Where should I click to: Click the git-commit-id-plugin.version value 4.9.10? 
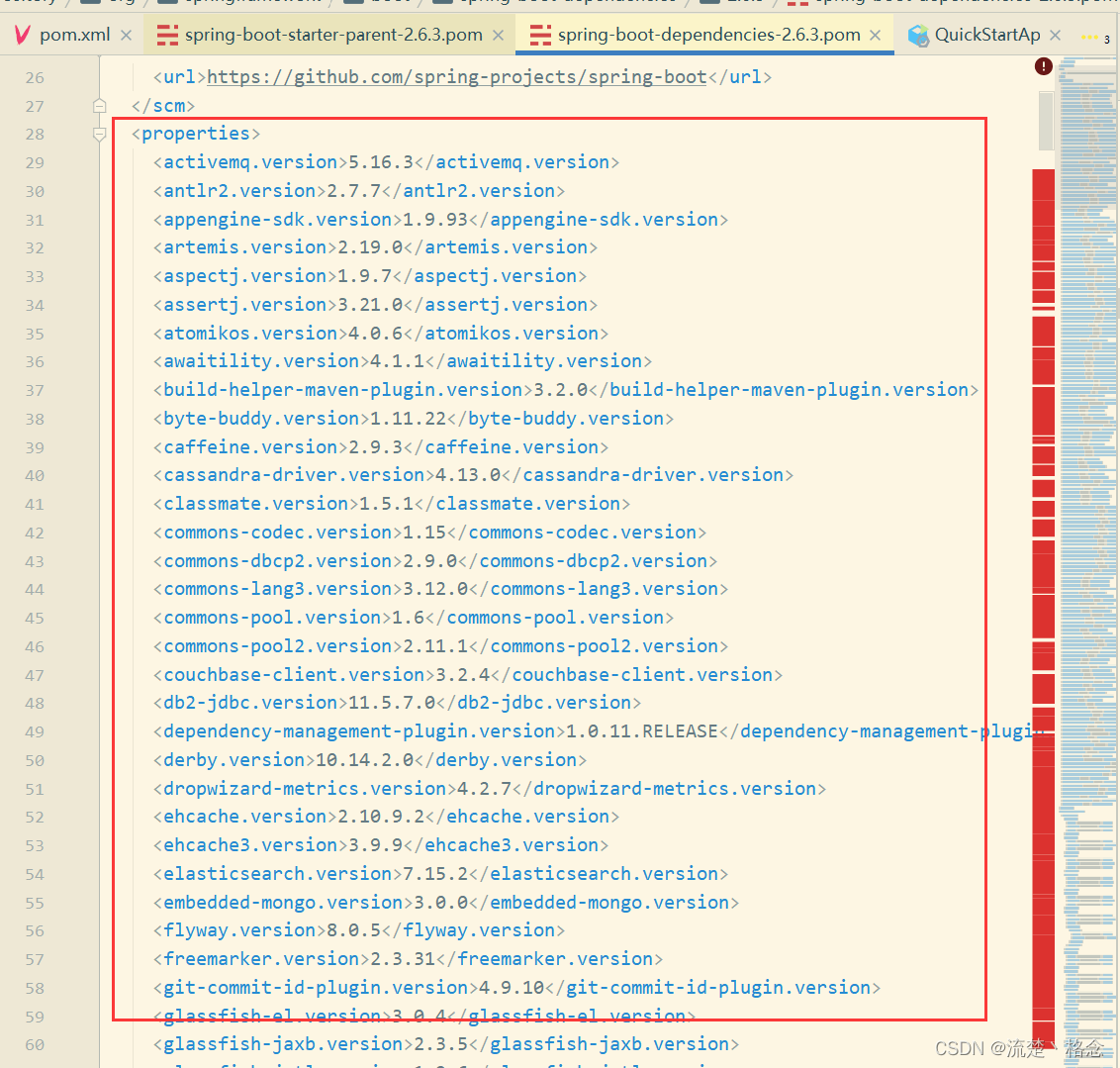[512, 986]
